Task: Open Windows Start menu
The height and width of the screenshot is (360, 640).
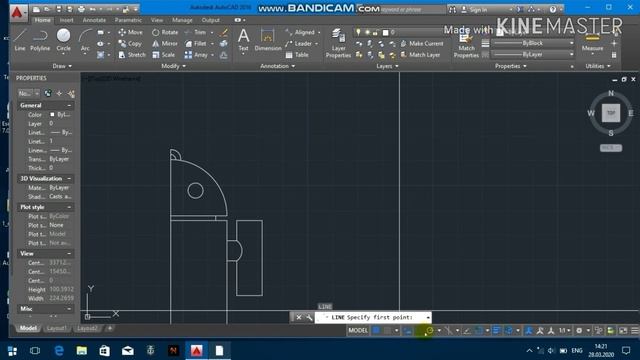Action: 12,351
